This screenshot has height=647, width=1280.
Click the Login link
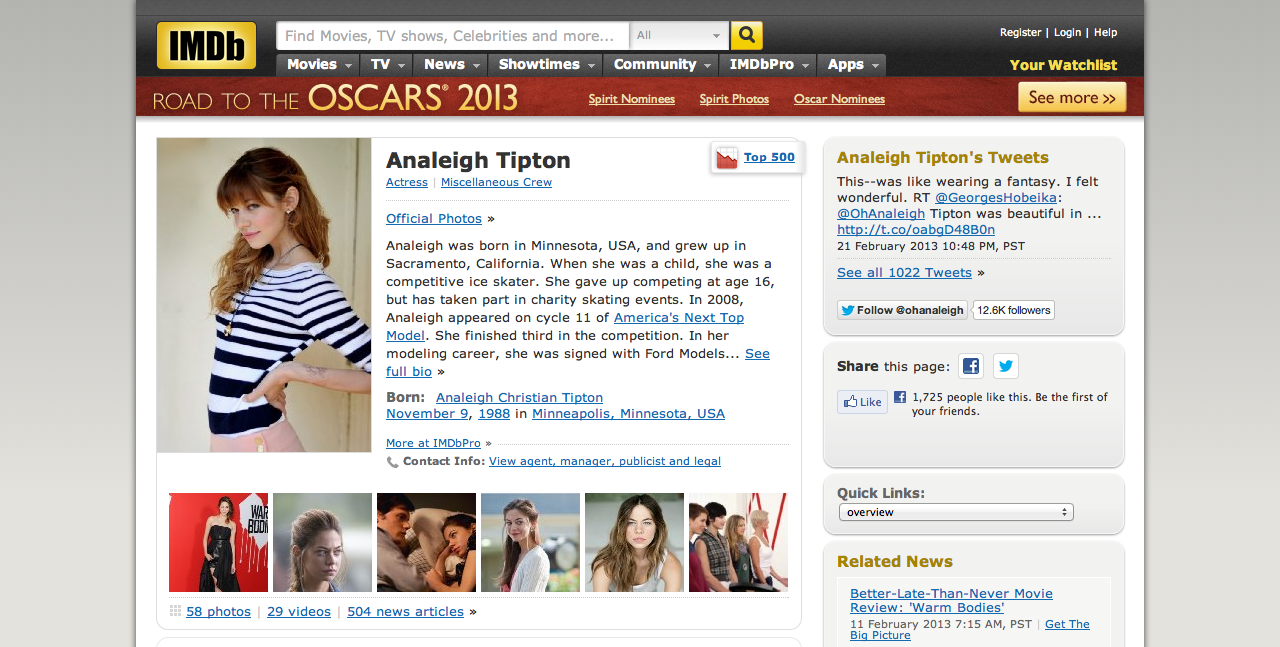(x=1067, y=33)
